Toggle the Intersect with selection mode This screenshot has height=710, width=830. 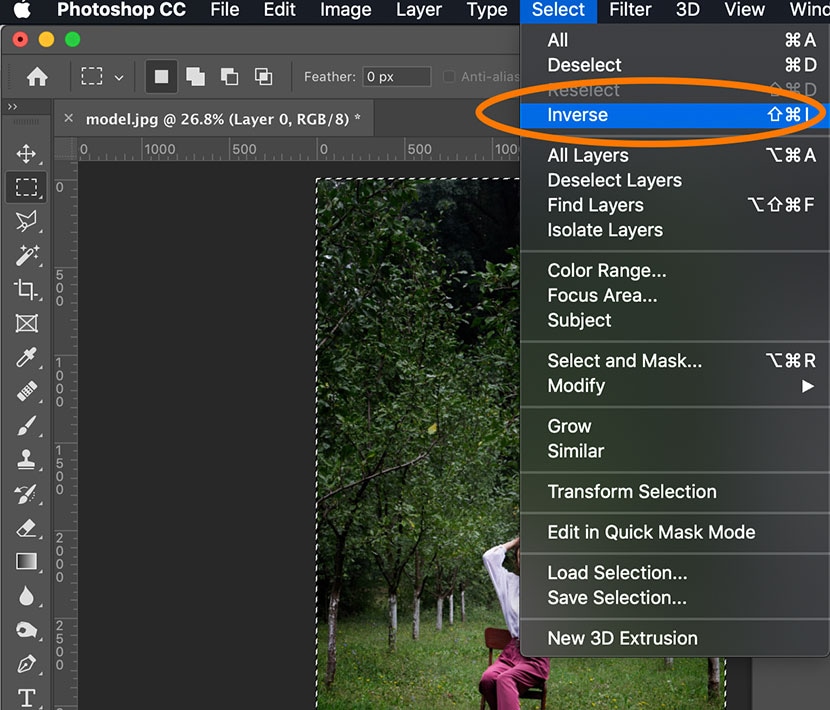[x=264, y=77]
